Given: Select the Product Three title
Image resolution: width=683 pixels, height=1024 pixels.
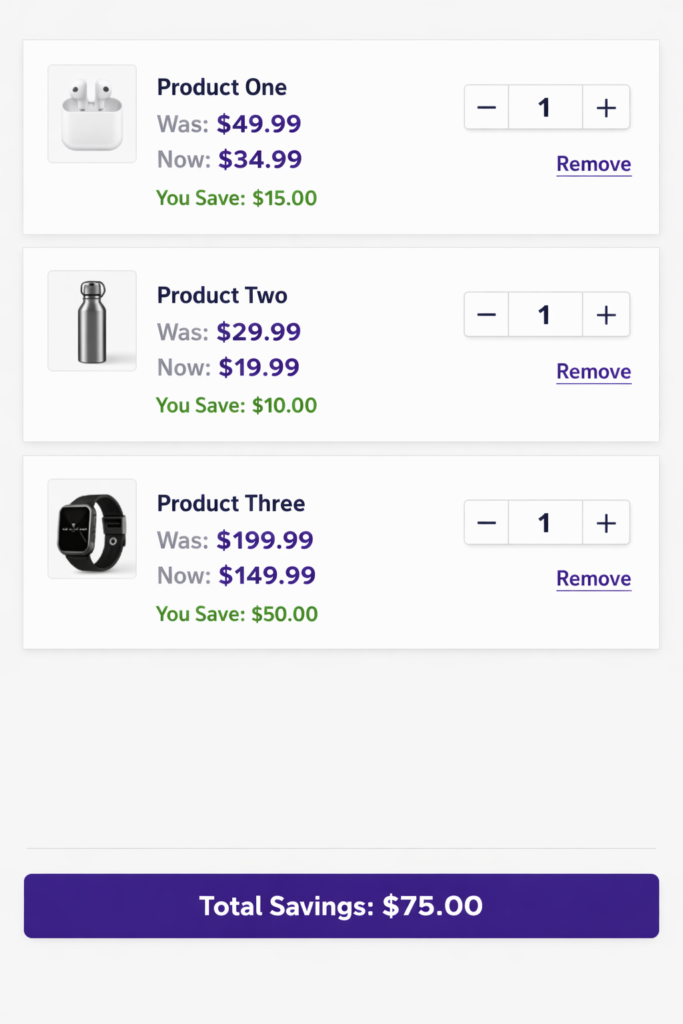Looking at the screenshot, I should pyautogui.click(x=231, y=503).
